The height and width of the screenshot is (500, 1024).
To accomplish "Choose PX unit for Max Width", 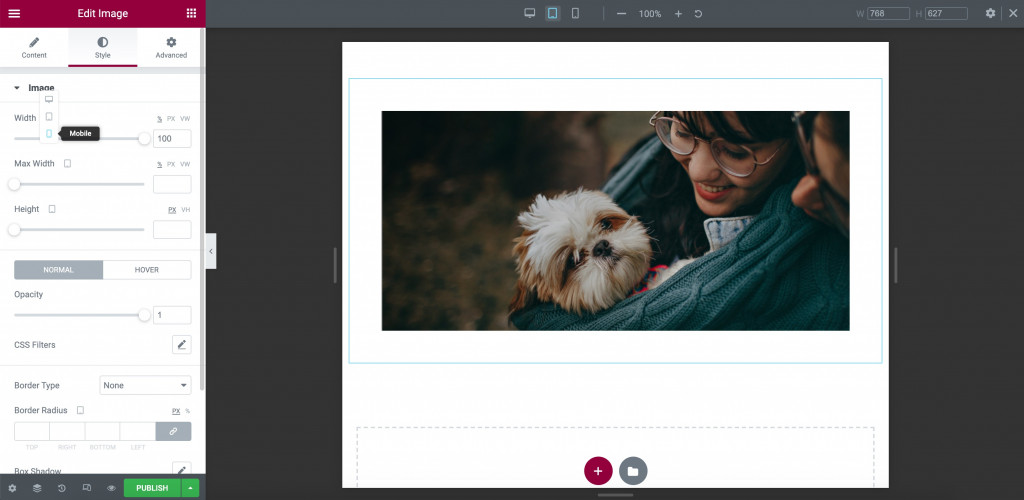I will pyautogui.click(x=171, y=164).
